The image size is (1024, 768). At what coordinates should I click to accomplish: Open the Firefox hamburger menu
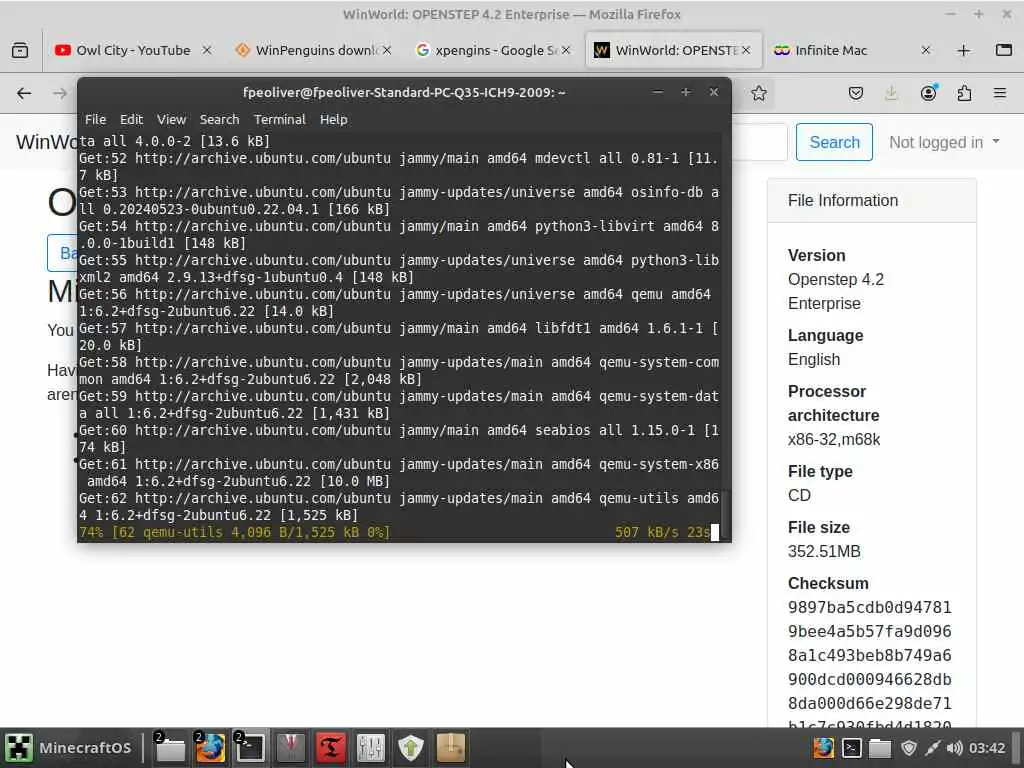point(1000,93)
